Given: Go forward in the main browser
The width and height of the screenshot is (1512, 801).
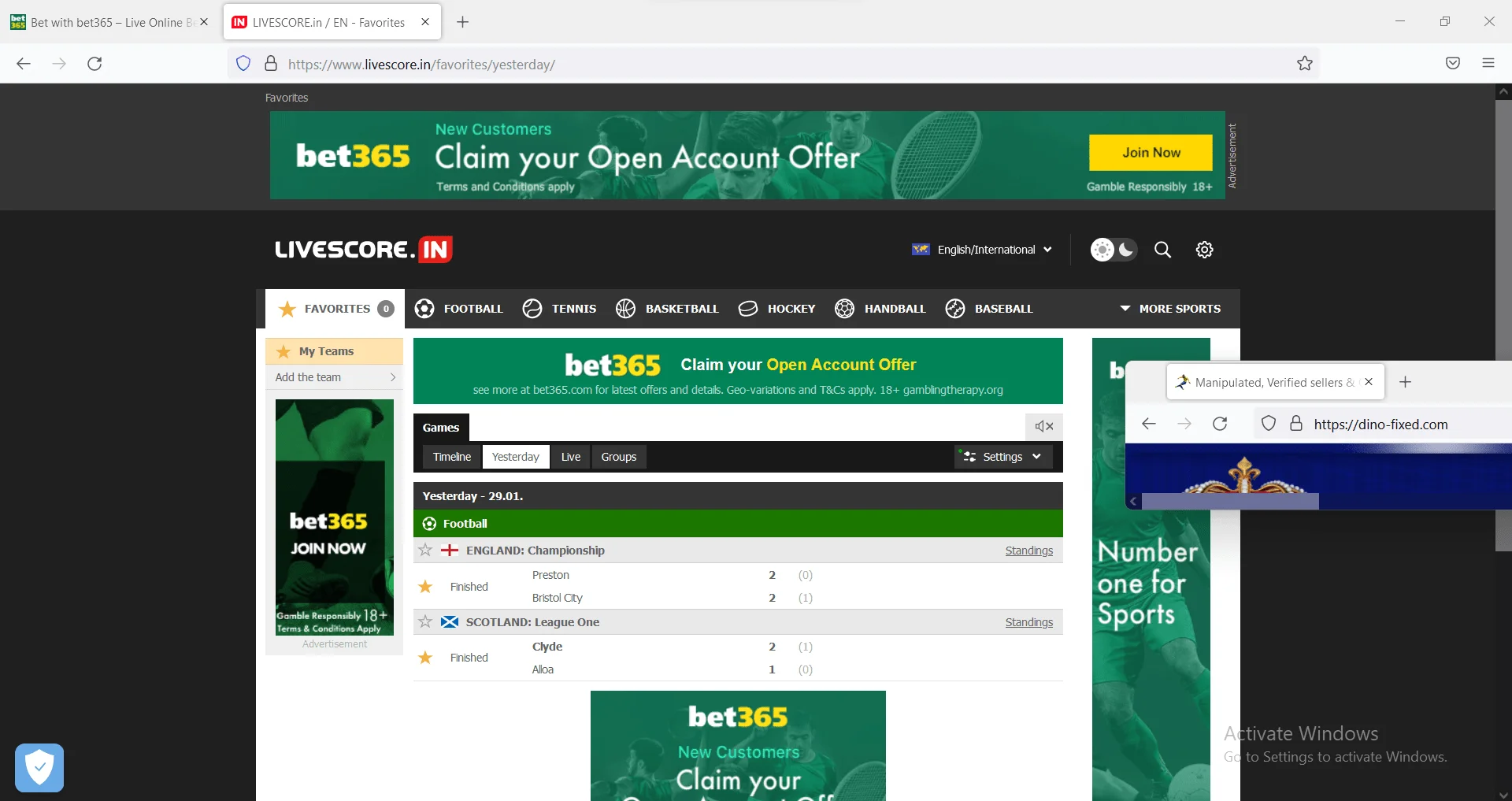Looking at the screenshot, I should [x=59, y=64].
